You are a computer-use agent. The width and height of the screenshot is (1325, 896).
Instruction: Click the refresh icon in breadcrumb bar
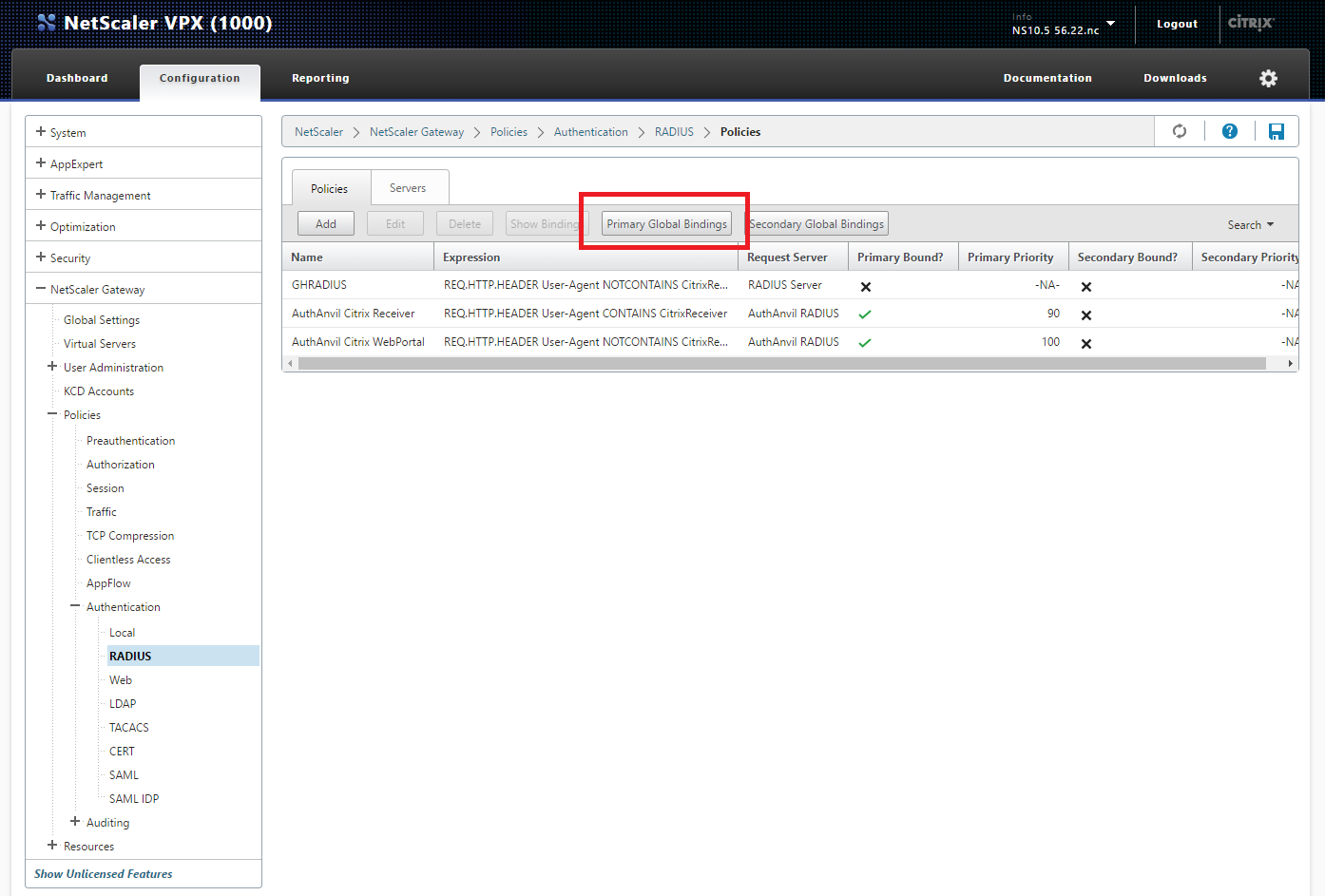(x=1180, y=131)
